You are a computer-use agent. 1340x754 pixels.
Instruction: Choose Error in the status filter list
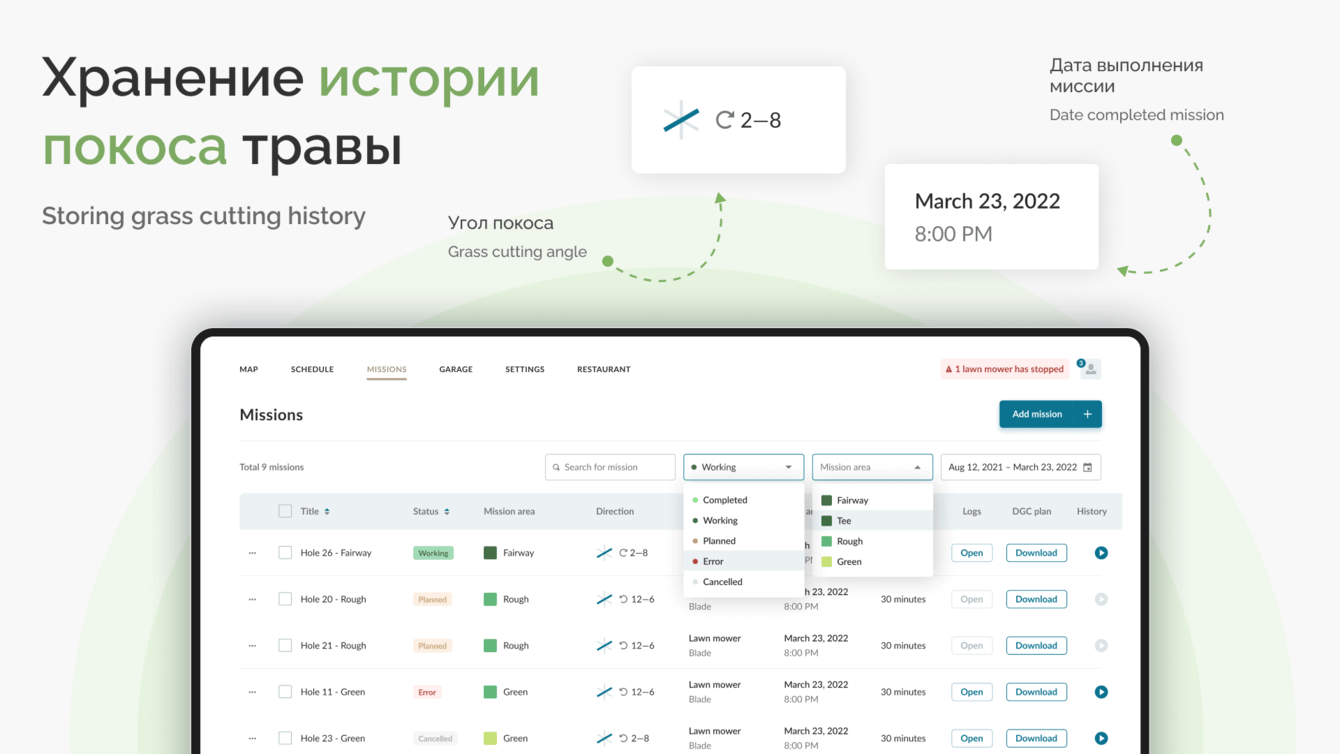click(x=744, y=561)
